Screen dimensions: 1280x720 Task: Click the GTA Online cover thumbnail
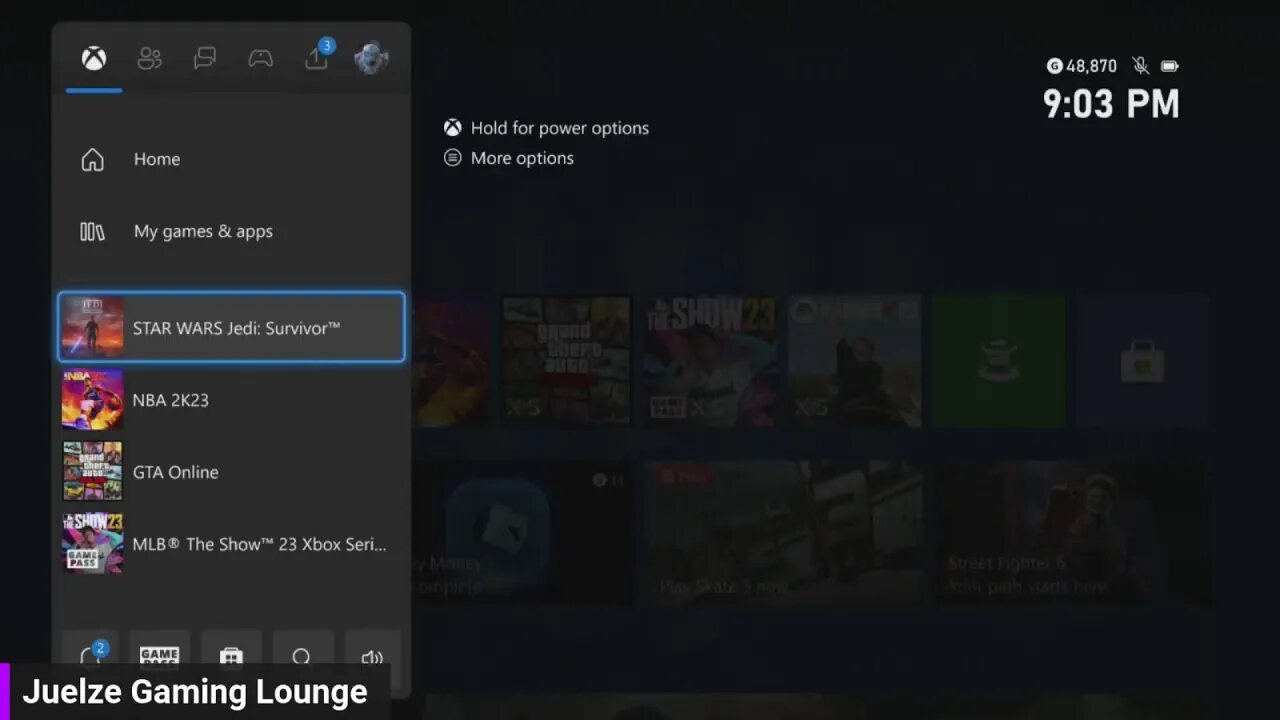coord(93,472)
